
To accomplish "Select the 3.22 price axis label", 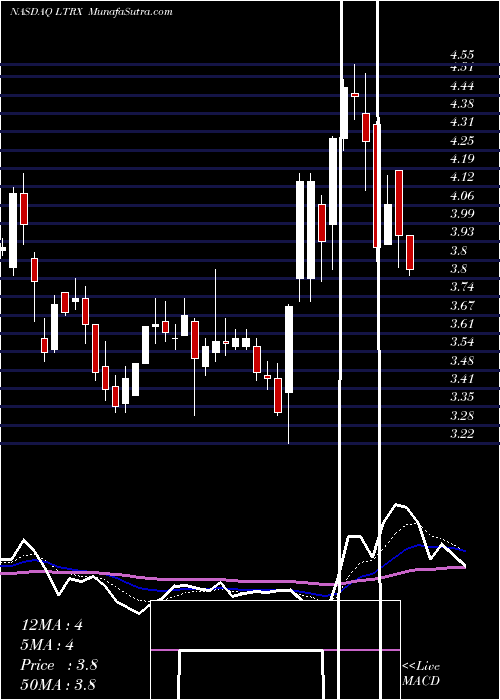I will [x=462, y=433].
